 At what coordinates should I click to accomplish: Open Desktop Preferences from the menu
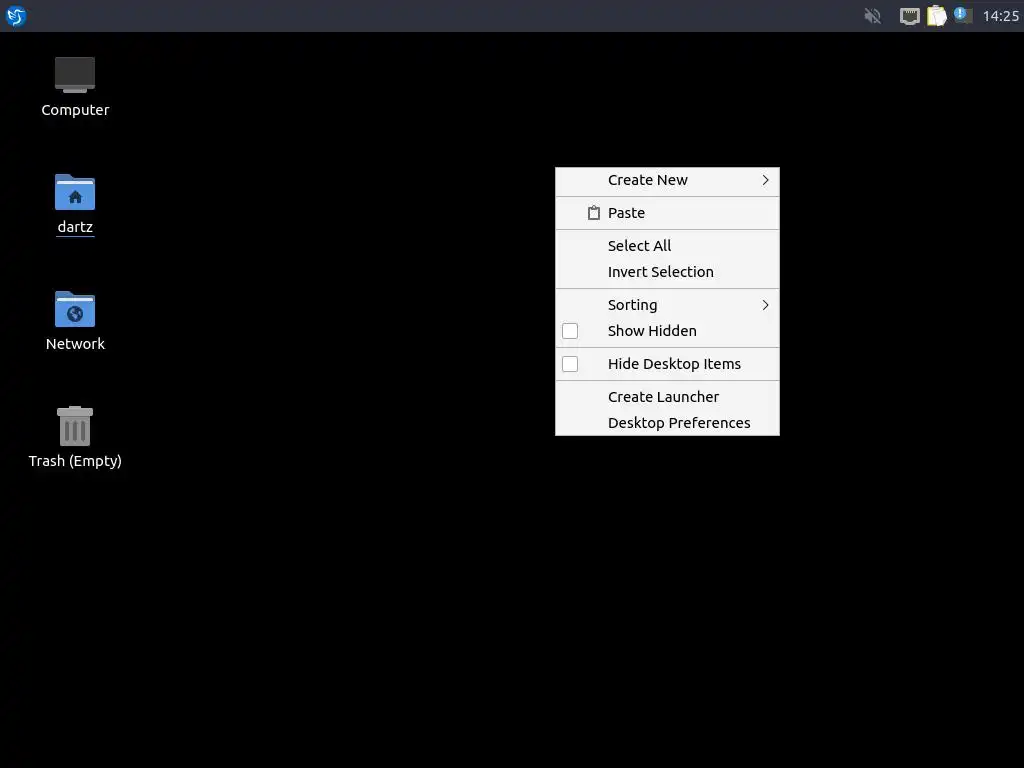tap(667, 423)
